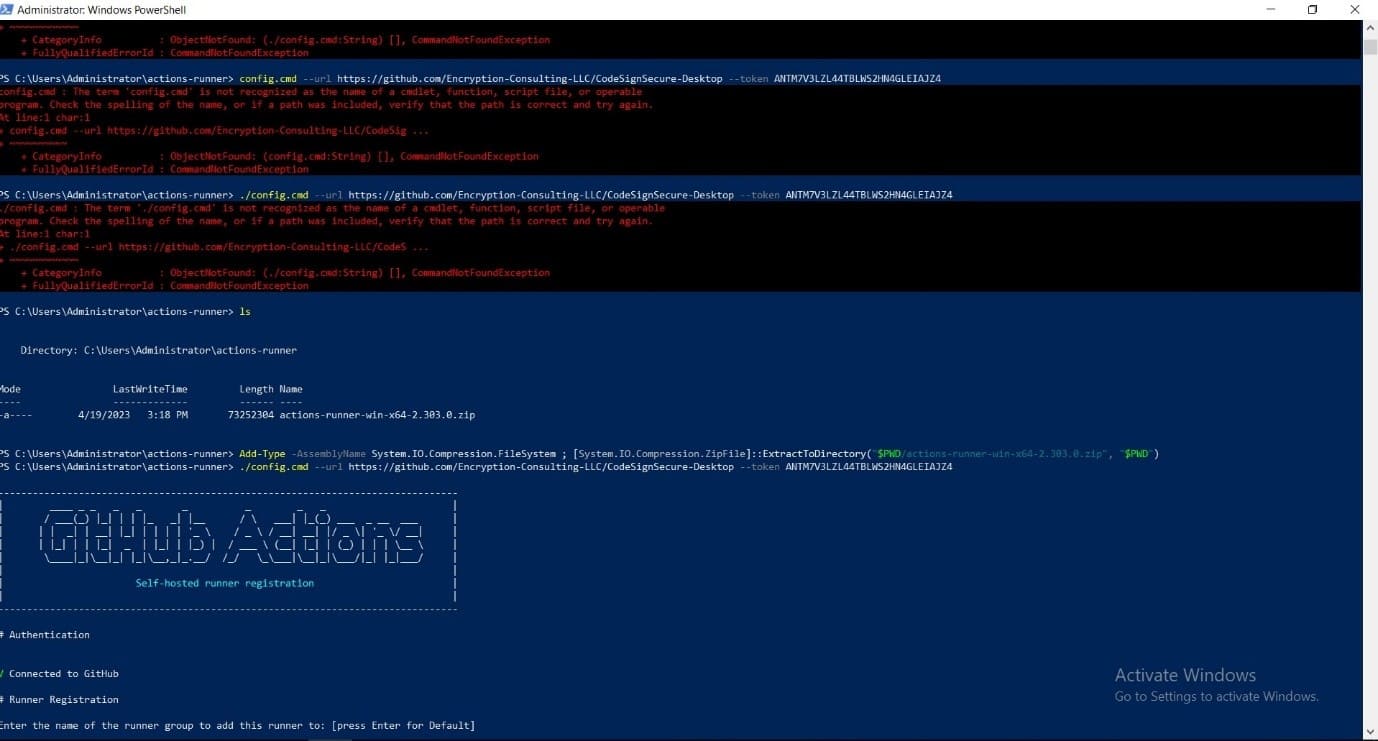The height and width of the screenshot is (741, 1378).
Task: Click the 'Connected to GitHub' status line
Action: tap(60, 674)
